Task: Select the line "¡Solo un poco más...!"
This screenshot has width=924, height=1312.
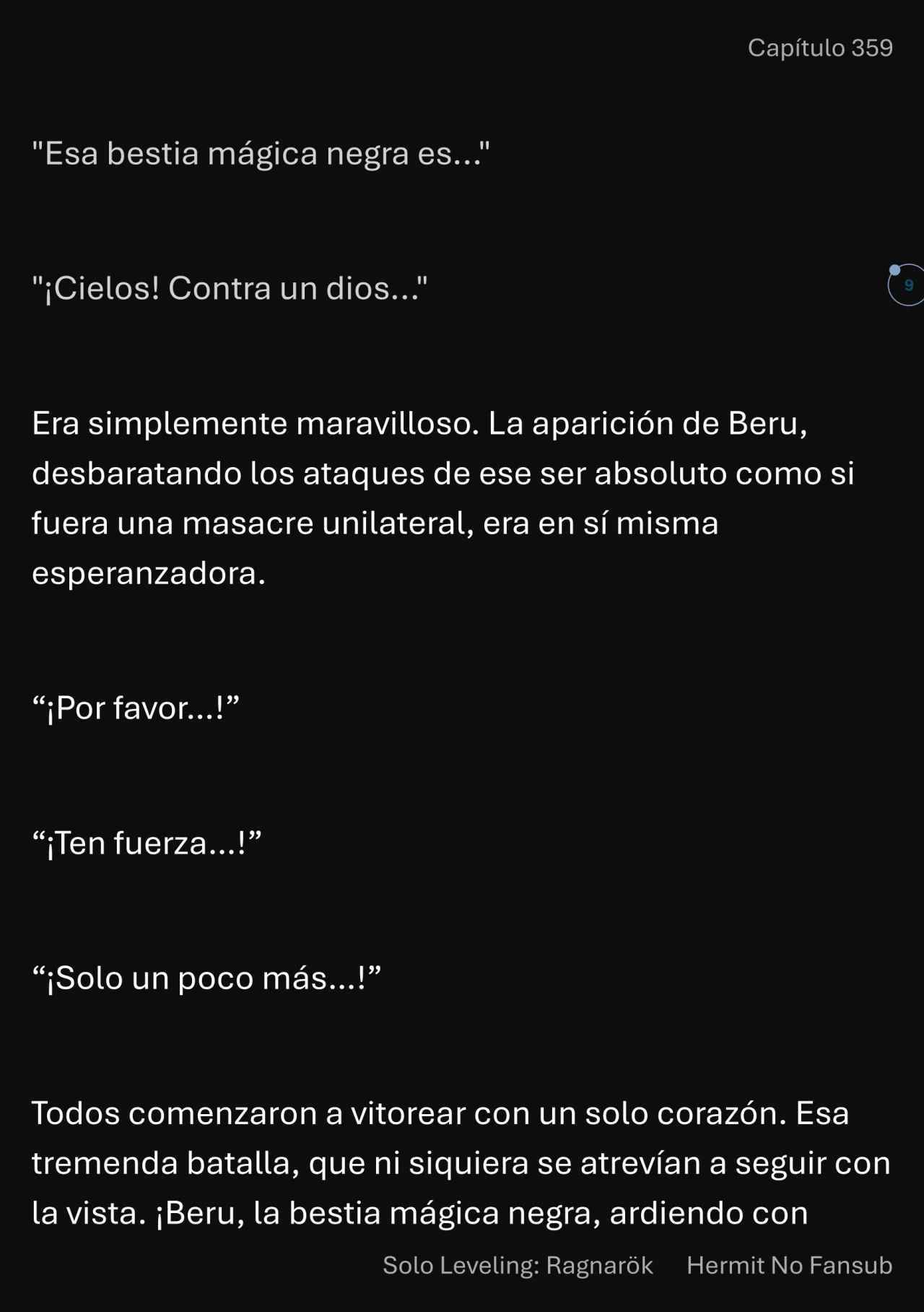Action: pos(206,978)
